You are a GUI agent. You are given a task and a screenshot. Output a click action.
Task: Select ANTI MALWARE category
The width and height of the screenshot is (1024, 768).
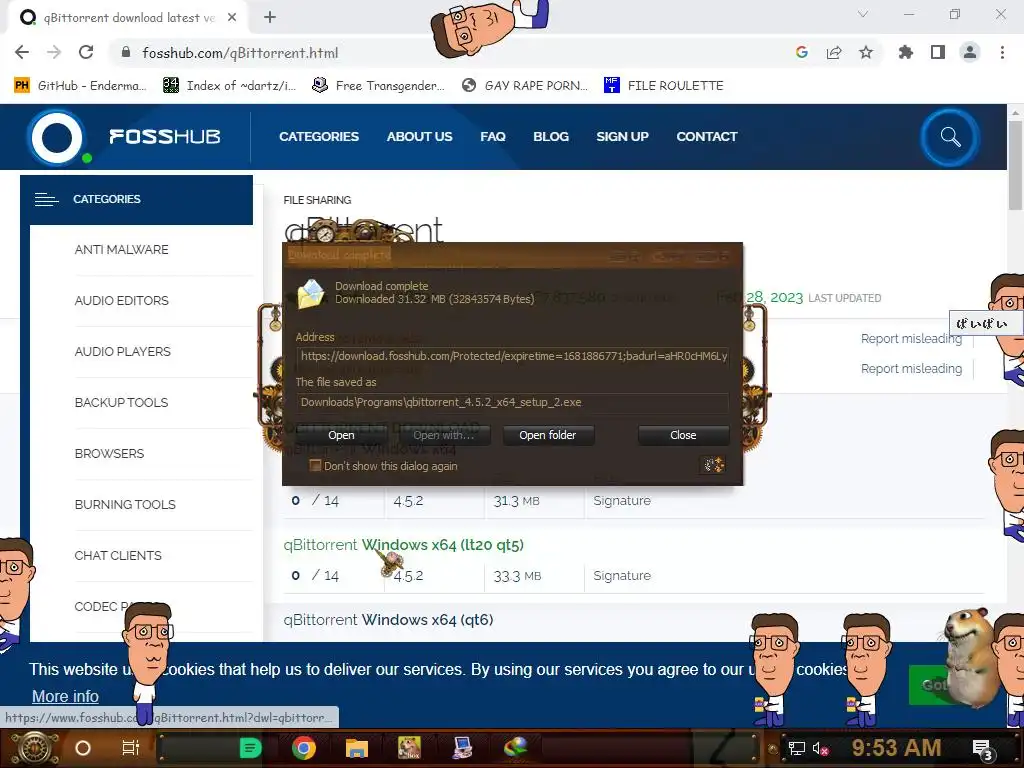121,249
